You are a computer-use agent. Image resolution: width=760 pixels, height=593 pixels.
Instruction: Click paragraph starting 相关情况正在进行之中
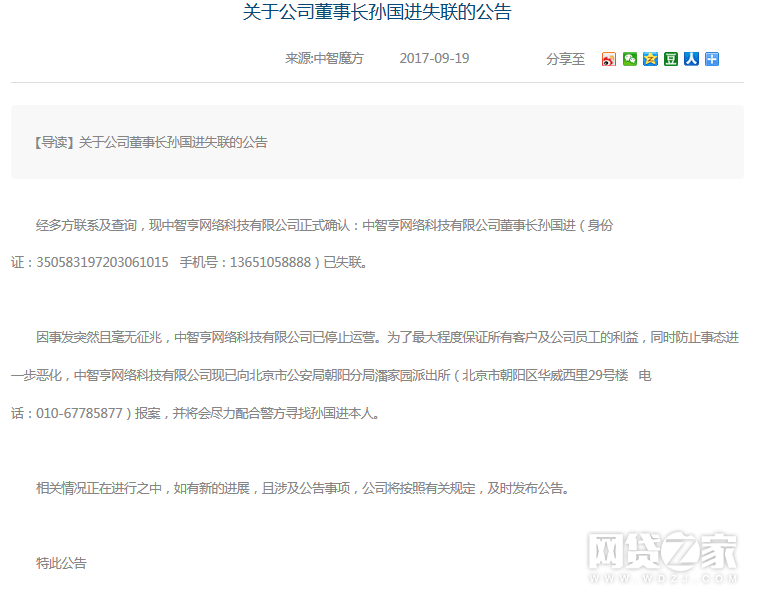pyautogui.click(x=300, y=488)
